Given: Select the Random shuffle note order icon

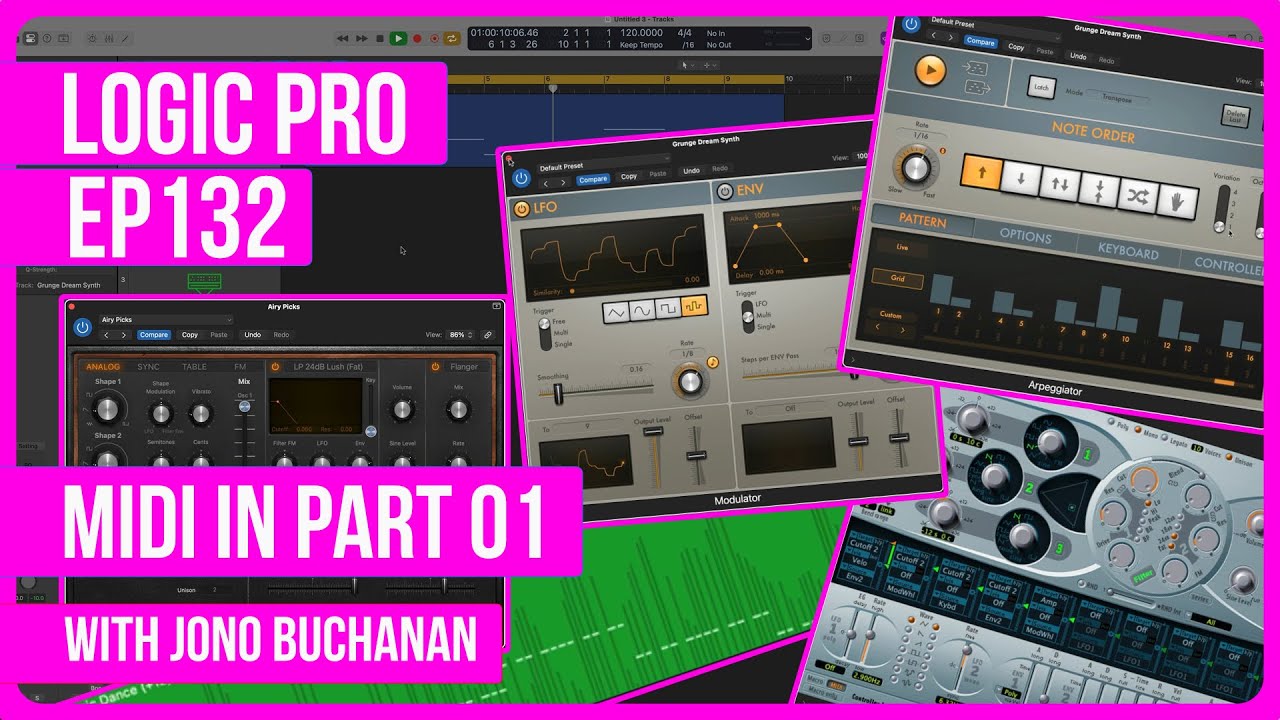Looking at the screenshot, I should [1137, 195].
